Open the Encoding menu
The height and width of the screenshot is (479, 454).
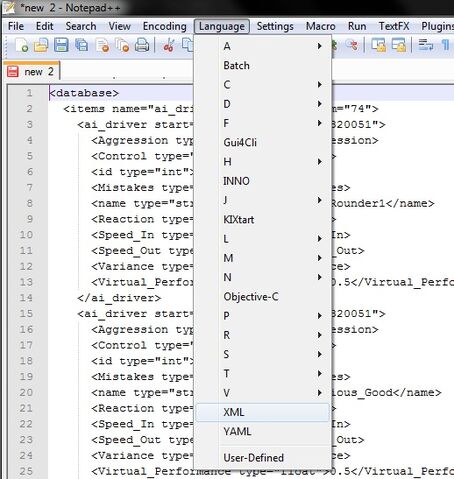coord(165,26)
